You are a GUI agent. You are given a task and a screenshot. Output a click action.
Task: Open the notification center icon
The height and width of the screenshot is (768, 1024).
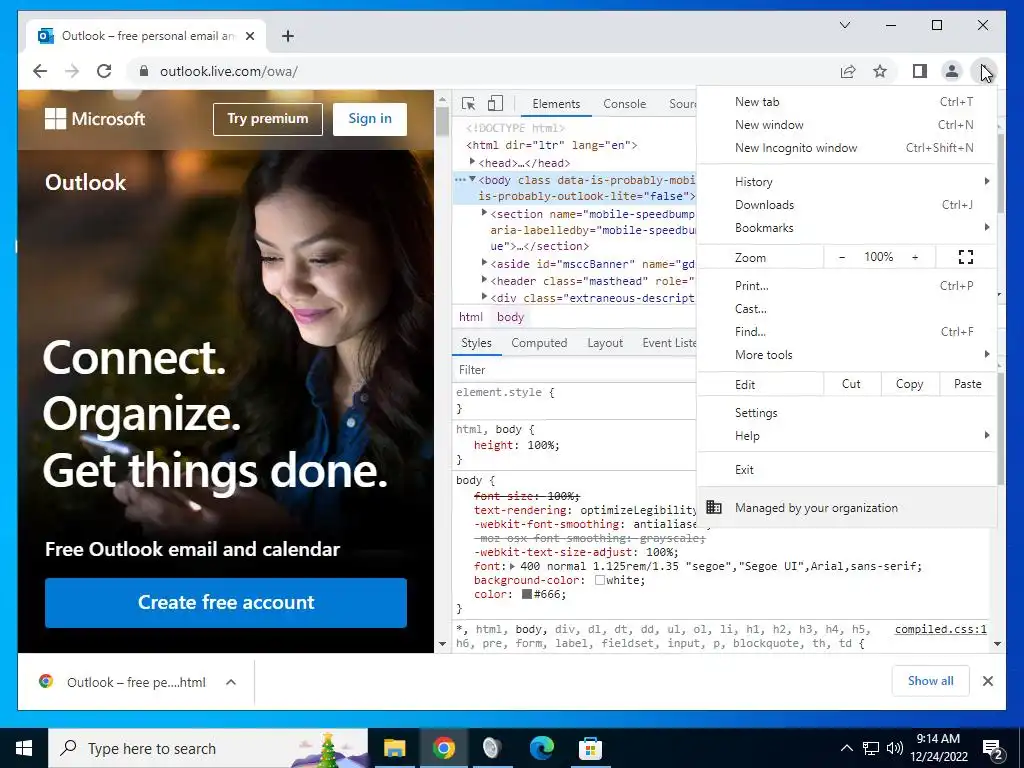tap(992, 748)
